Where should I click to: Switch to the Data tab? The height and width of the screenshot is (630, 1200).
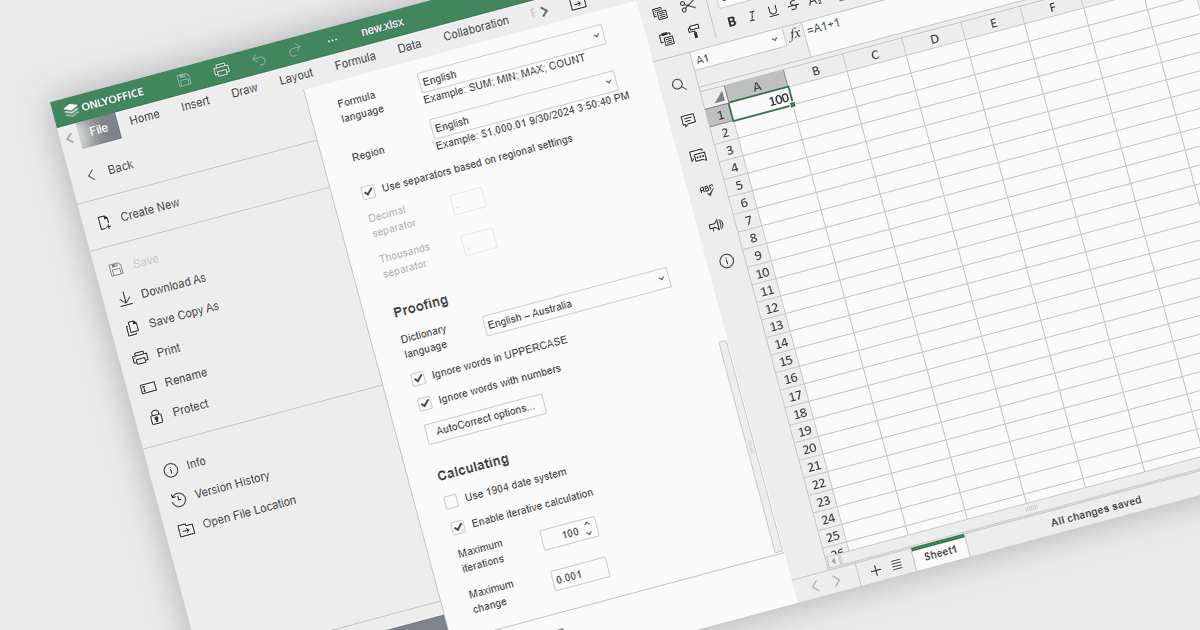point(409,46)
